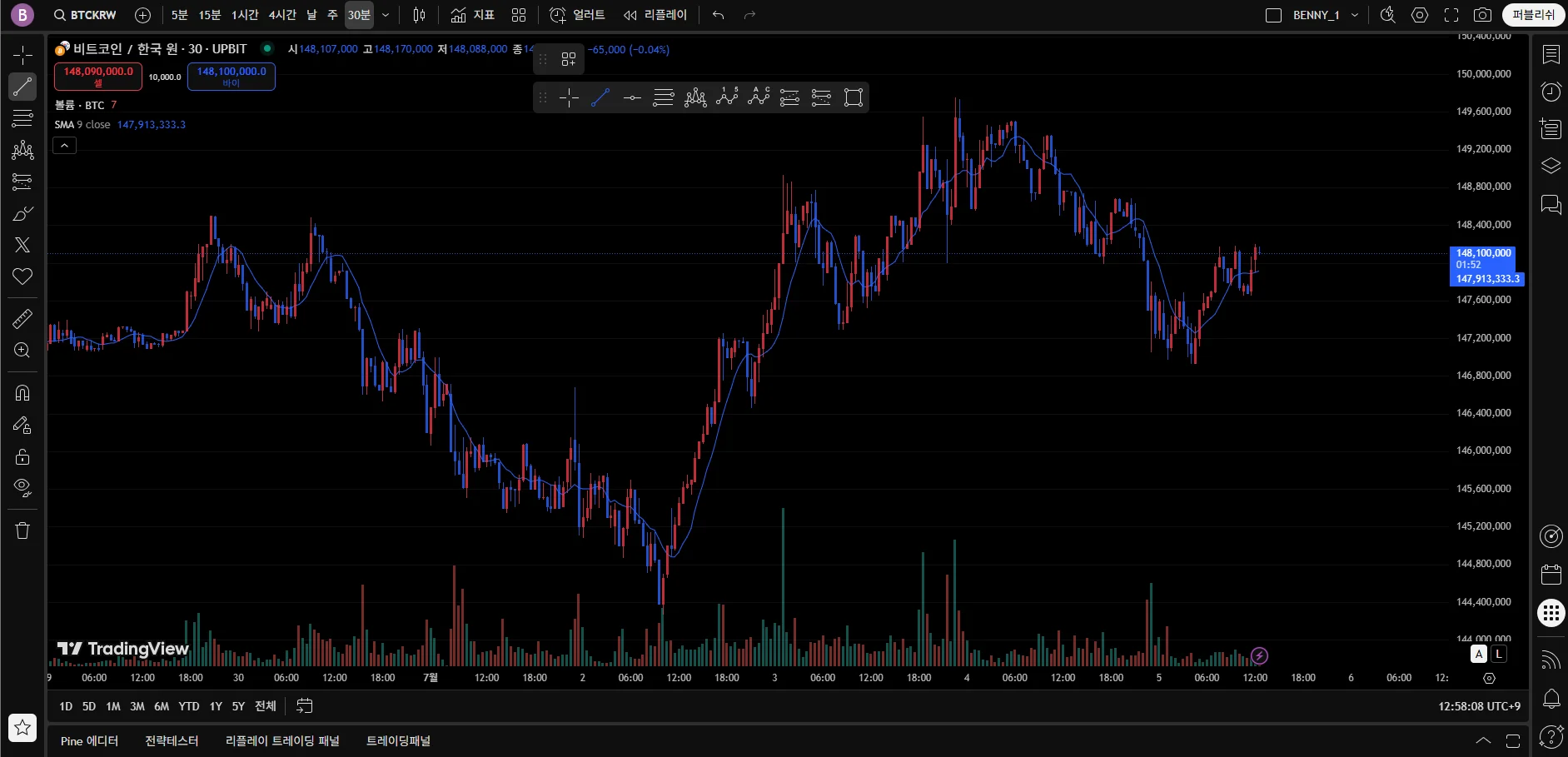1568x757 pixels.
Task: Toggle the heart favorites icon in left sidebar
Action: tap(22, 276)
